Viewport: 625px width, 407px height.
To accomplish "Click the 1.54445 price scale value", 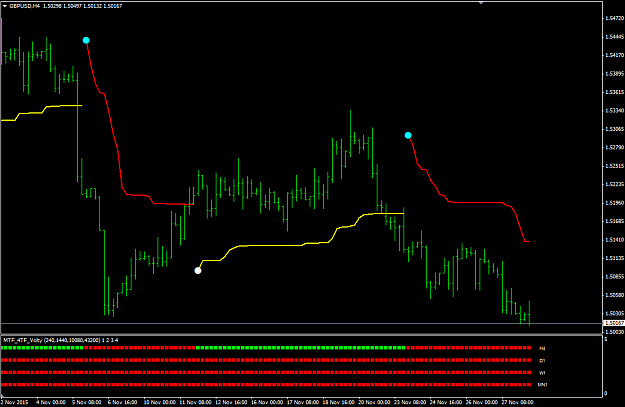I will coord(614,37).
